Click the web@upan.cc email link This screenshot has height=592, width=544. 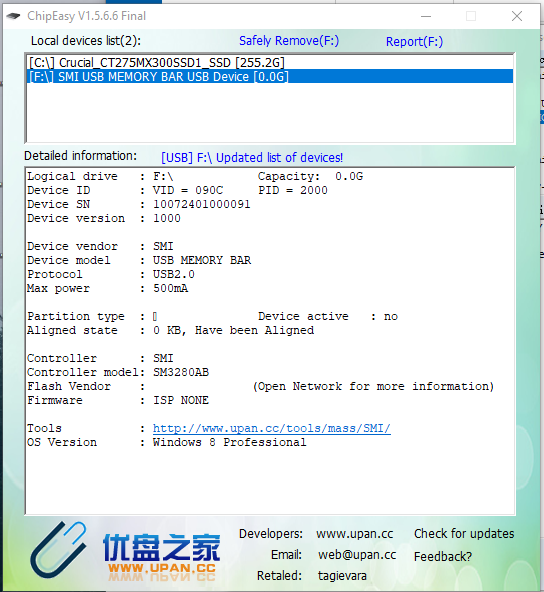(x=357, y=555)
